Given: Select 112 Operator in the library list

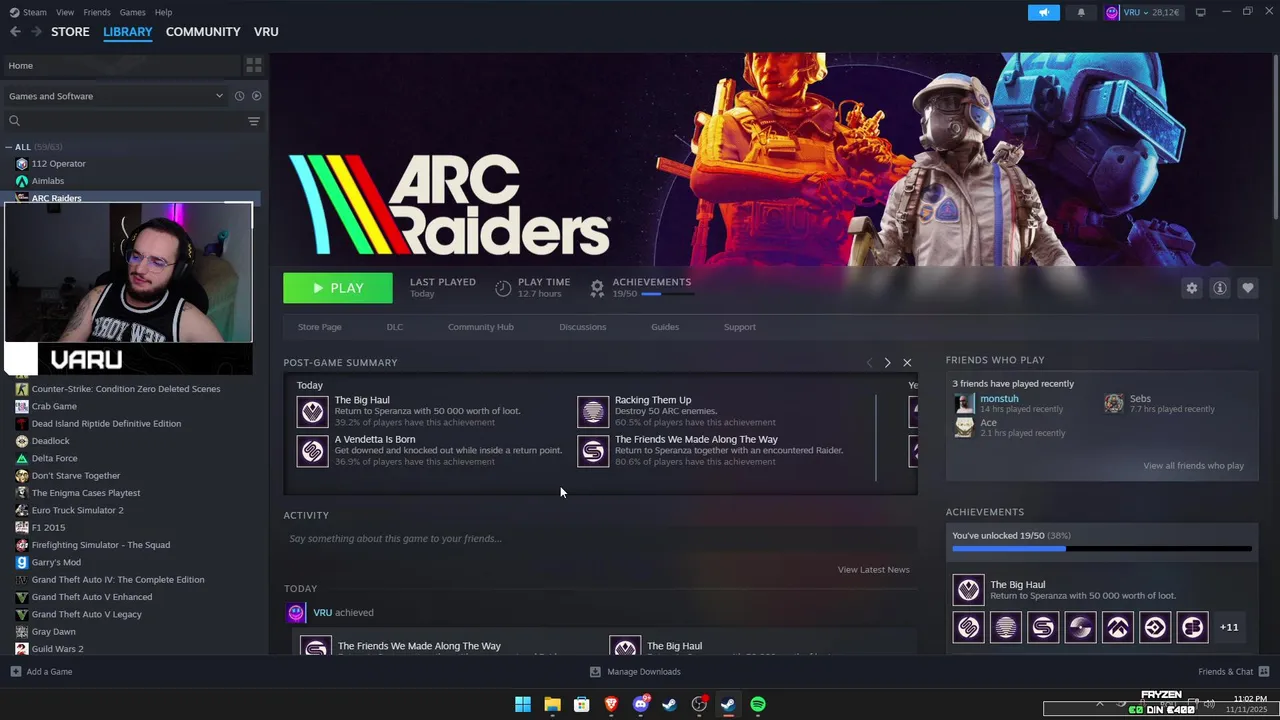Looking at the screenshot, I should point(58,164).
